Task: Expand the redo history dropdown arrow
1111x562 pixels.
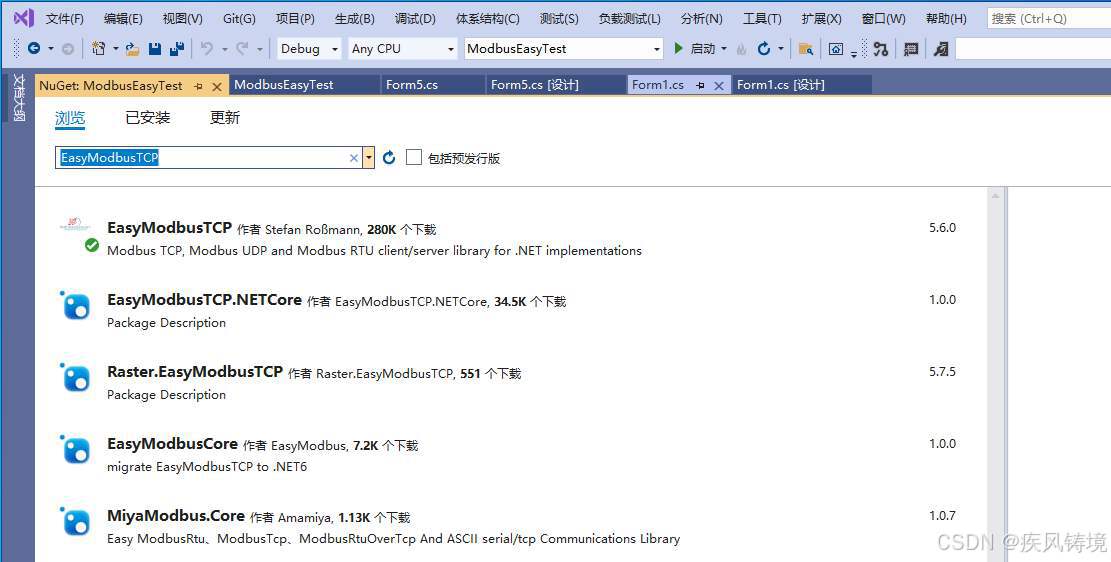Action: (x=260, y=49)
